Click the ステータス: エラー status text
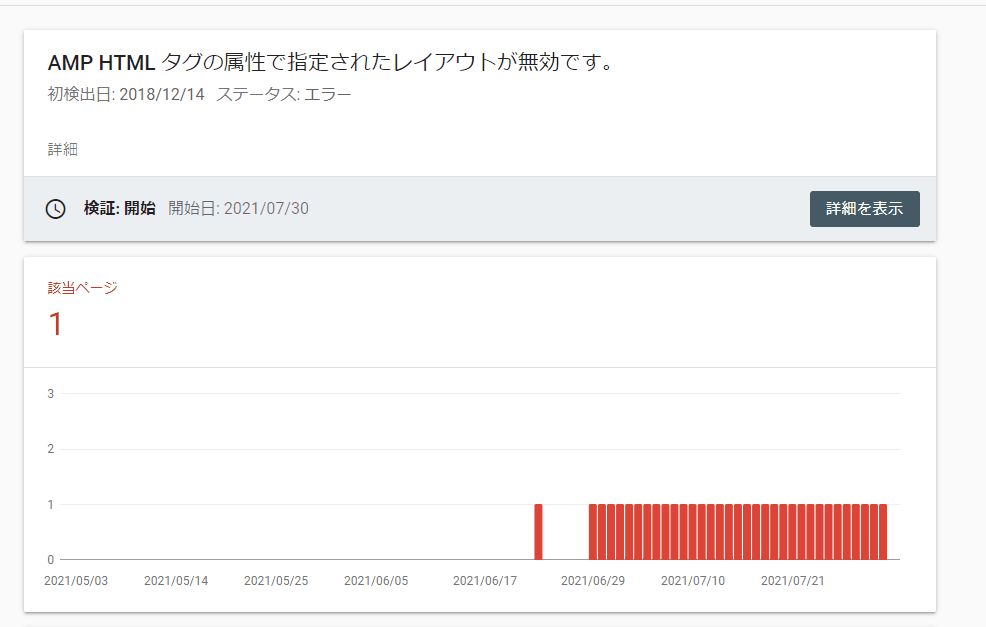This screenshot has width=986, height=627. (x=284, y=95)
